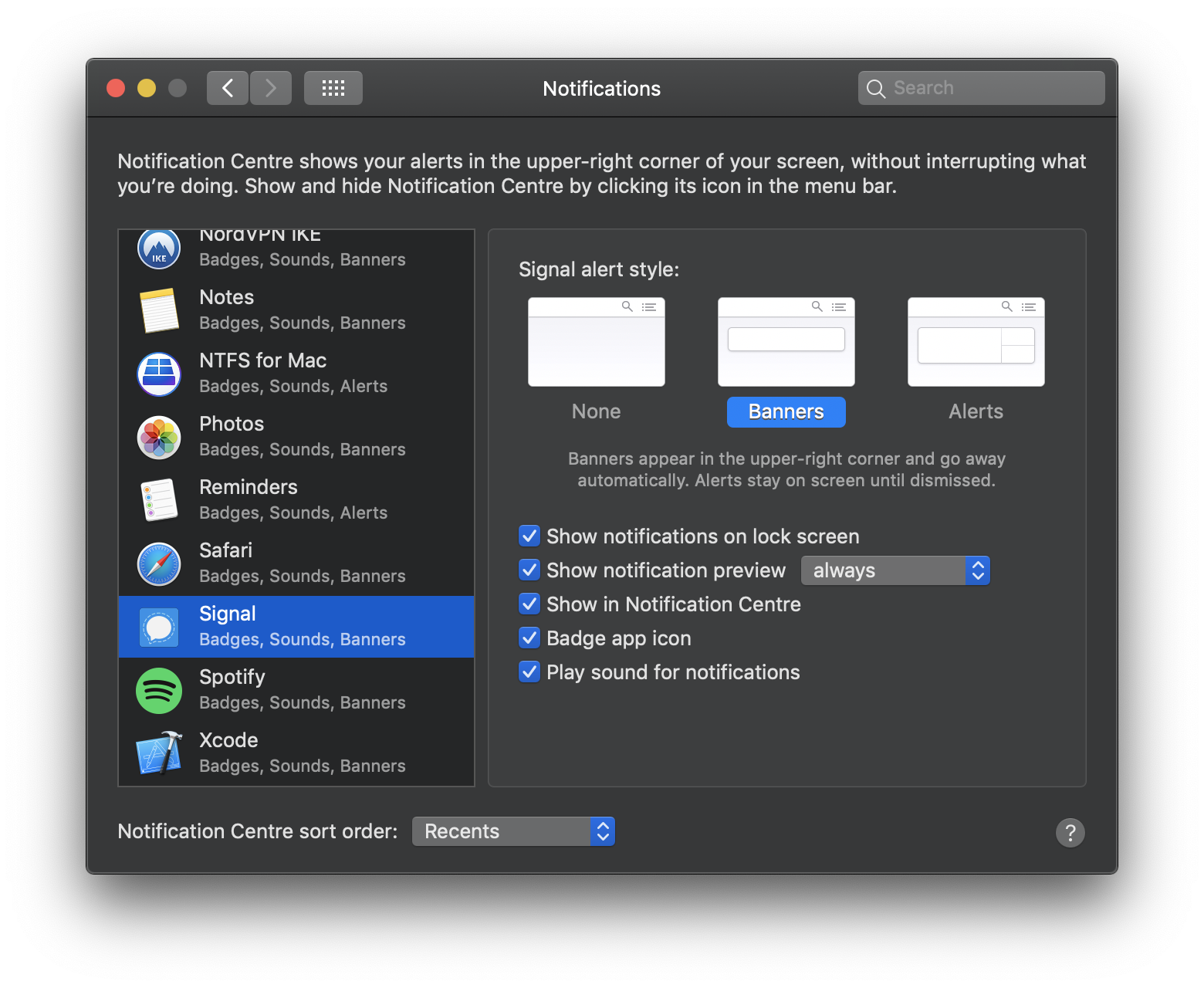Click the Notes app icon
The height and width of the screenshot is (988, 1204).
tap(159, 310)
